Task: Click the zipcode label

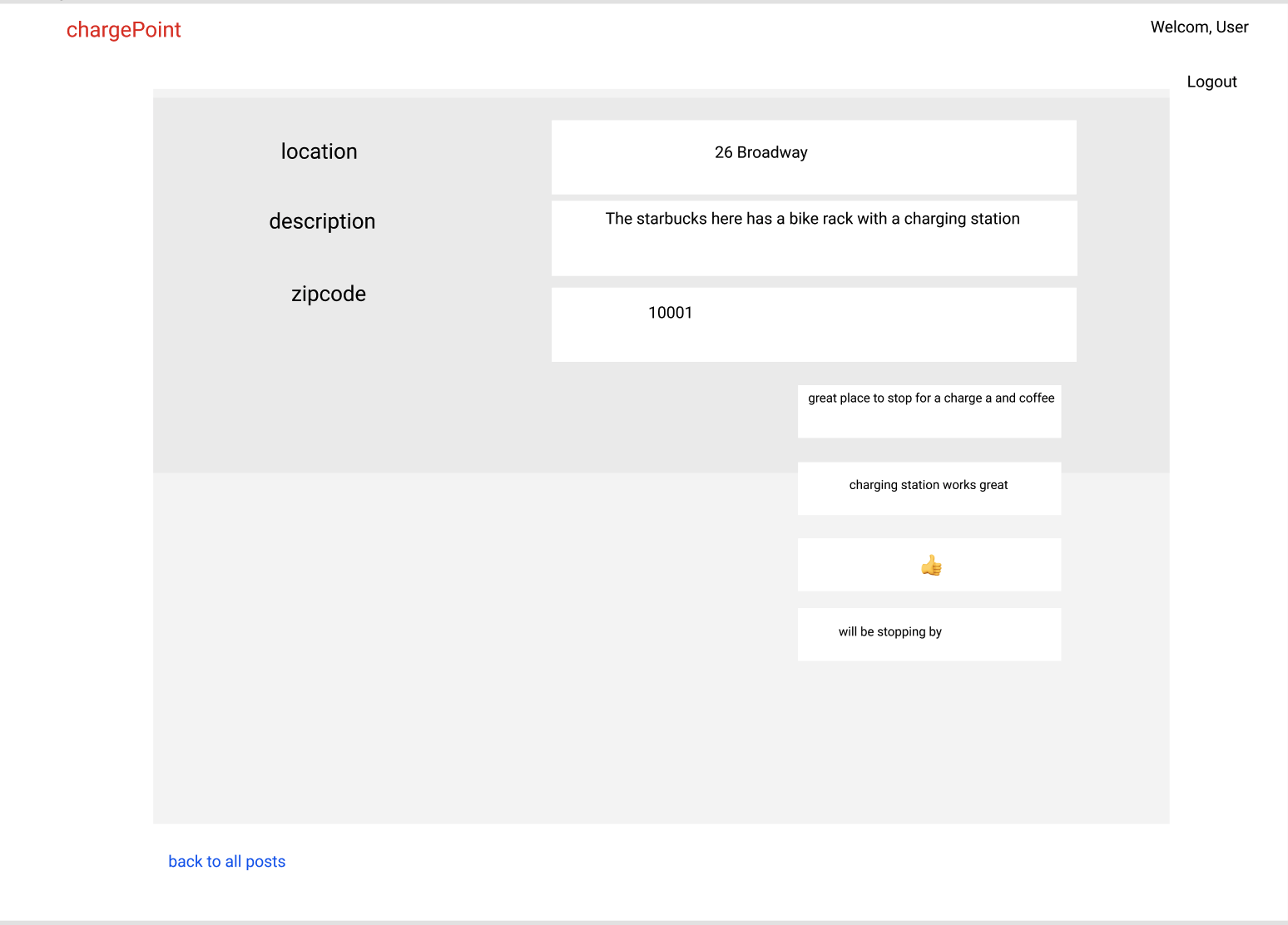Action: [329, 294]
